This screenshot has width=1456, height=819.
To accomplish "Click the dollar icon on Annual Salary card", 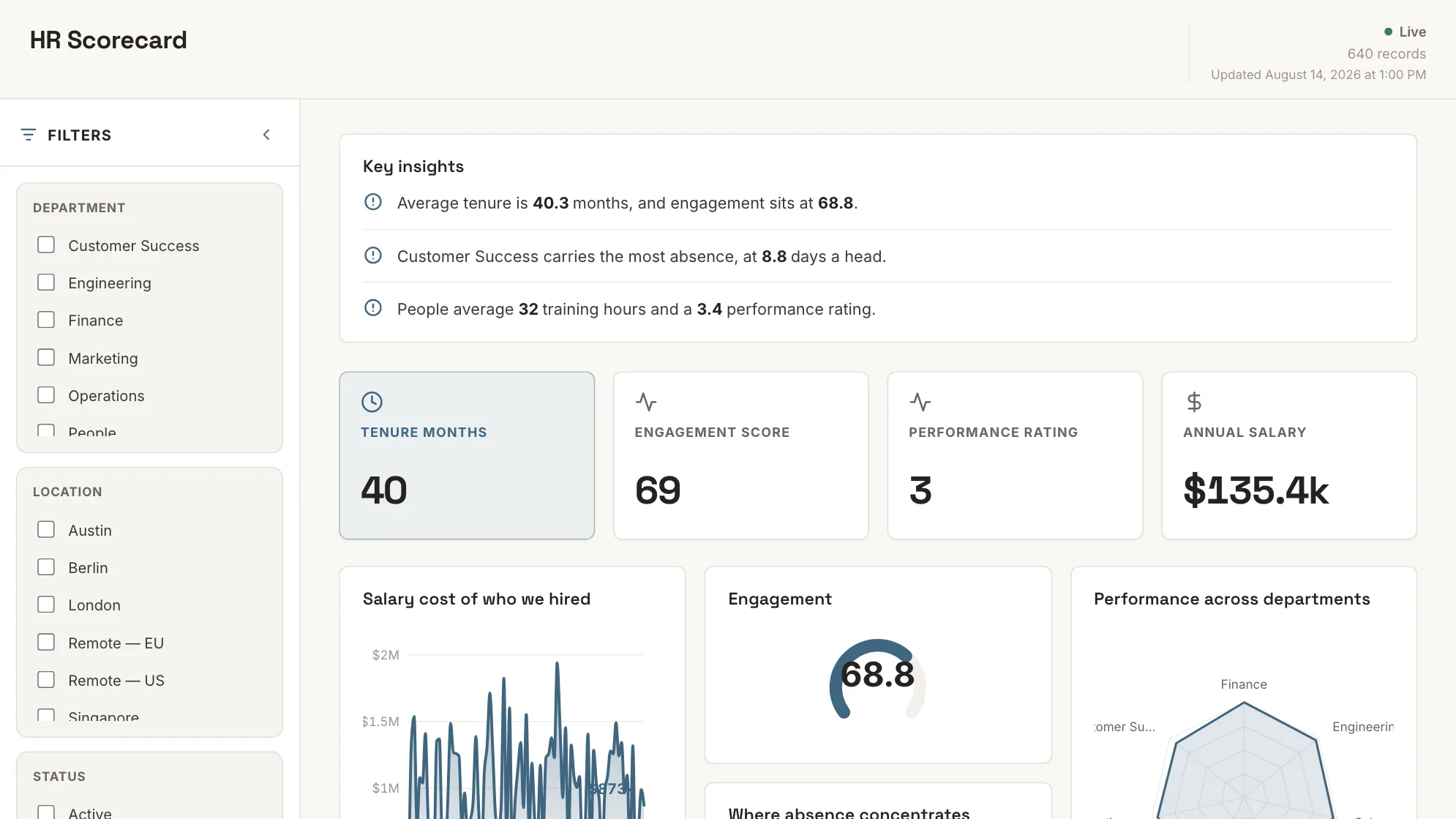I will coord(1194,402).
